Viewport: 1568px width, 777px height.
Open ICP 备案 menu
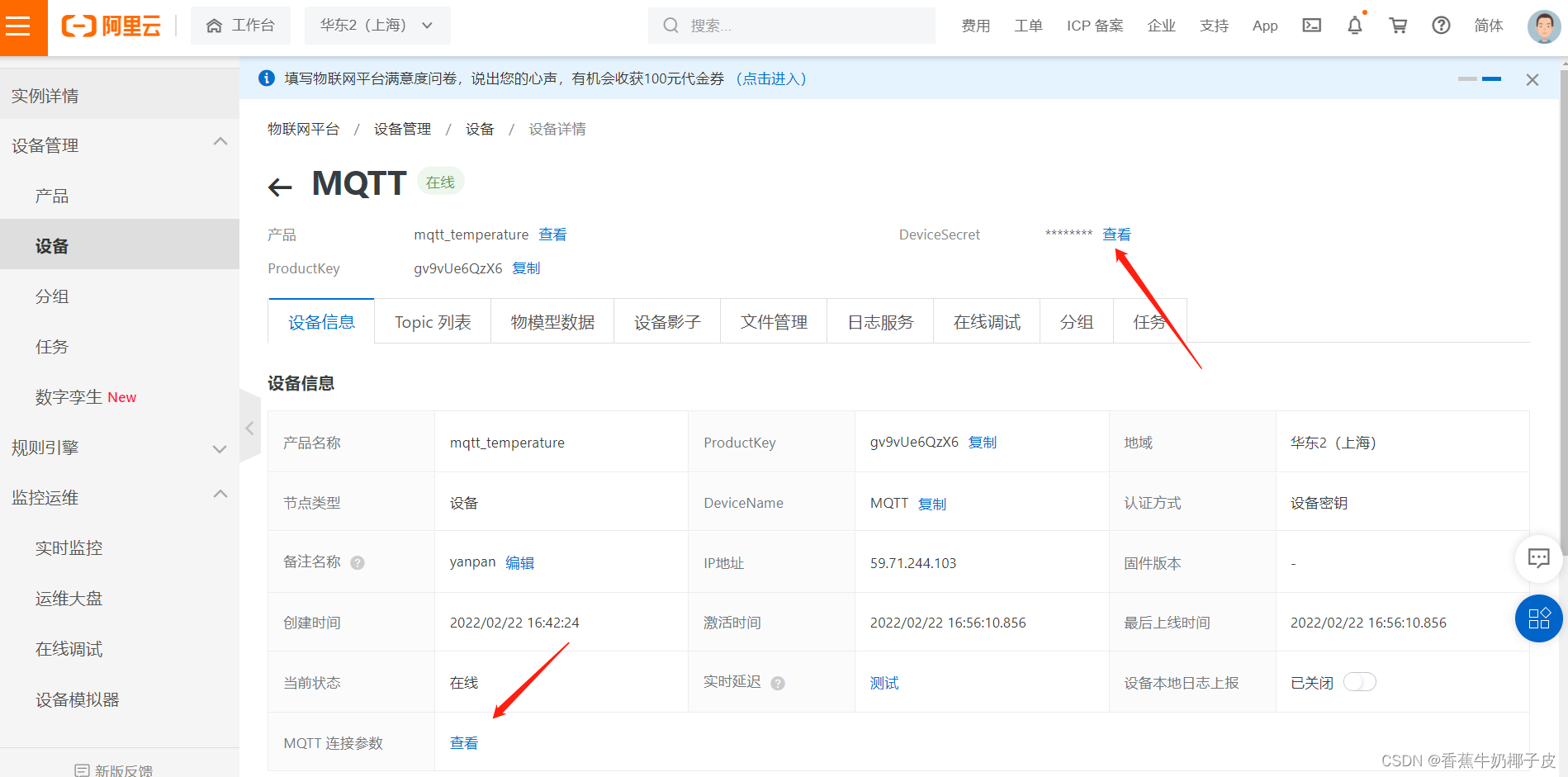click(x=1095, y=26)
